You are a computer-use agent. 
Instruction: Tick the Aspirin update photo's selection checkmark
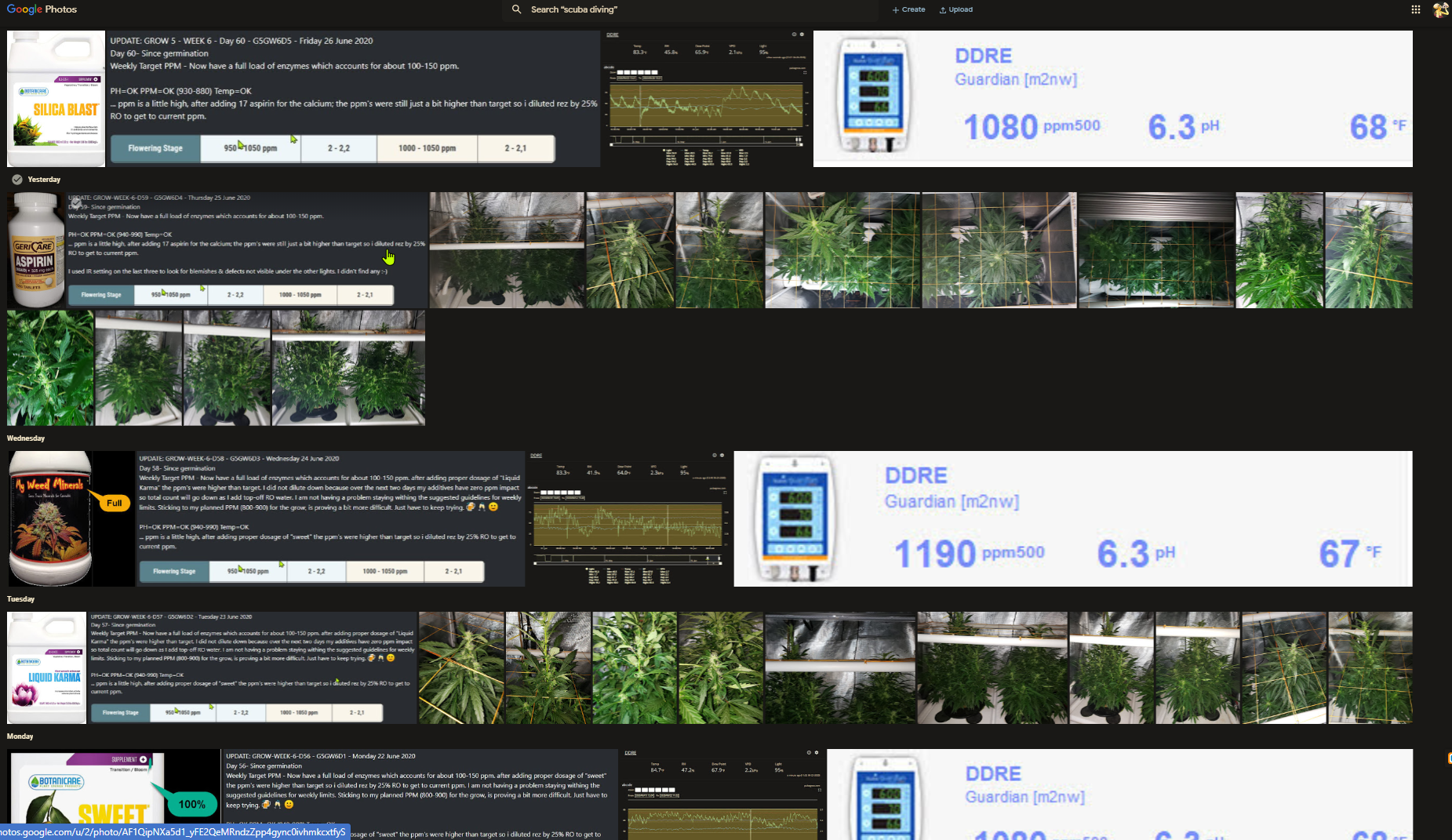[76, 203]
